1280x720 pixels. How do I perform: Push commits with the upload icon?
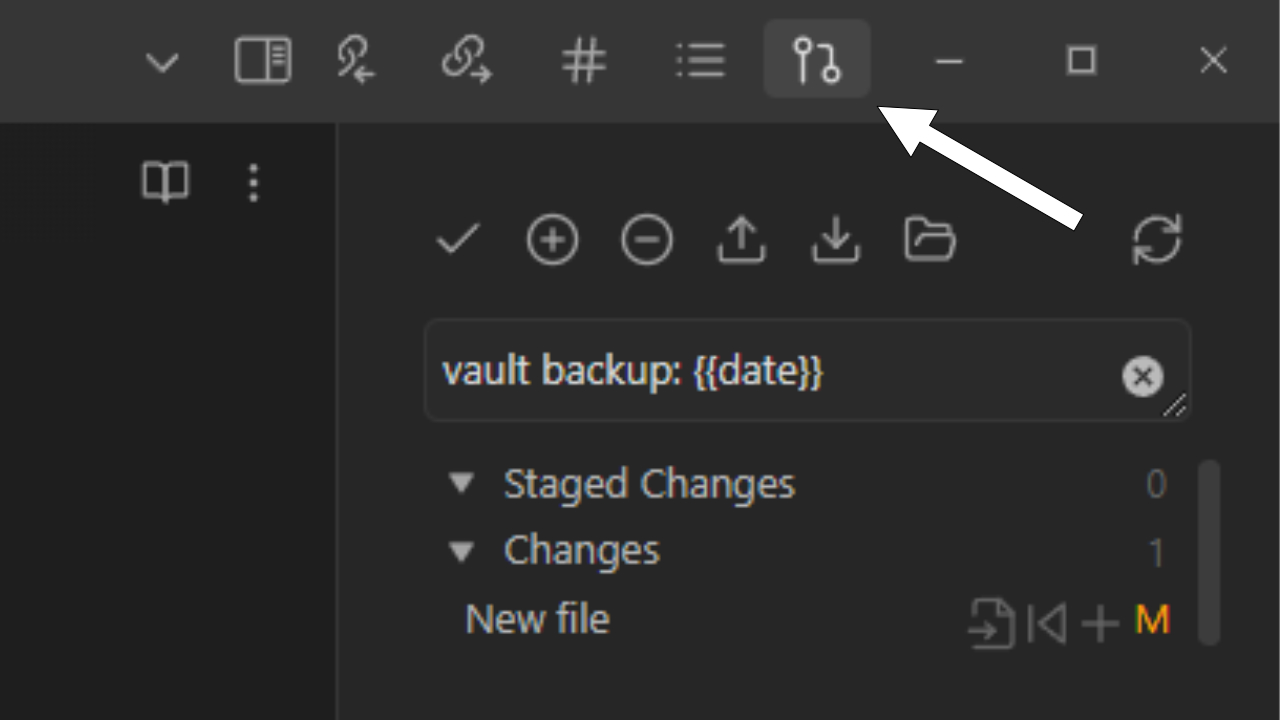(740, 240)
